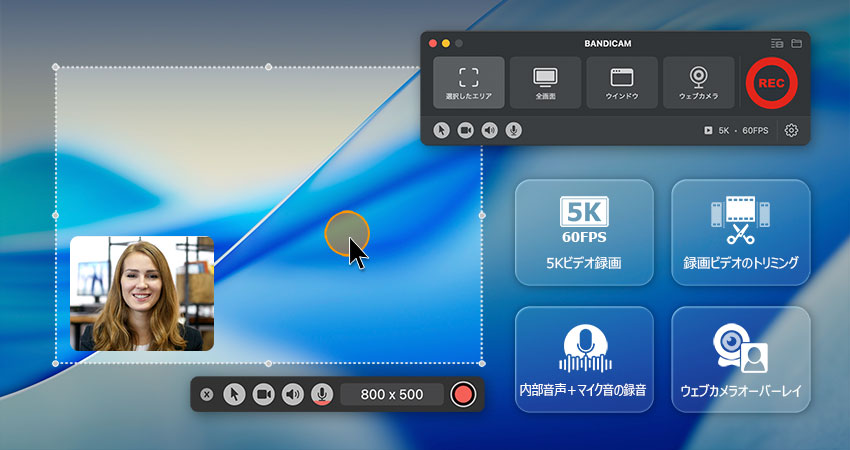The height and width of the screenshot is (450, 850).
Task: Start recording with floating toolbar red button
Action: pyautogui.click(x=462, y=394)
